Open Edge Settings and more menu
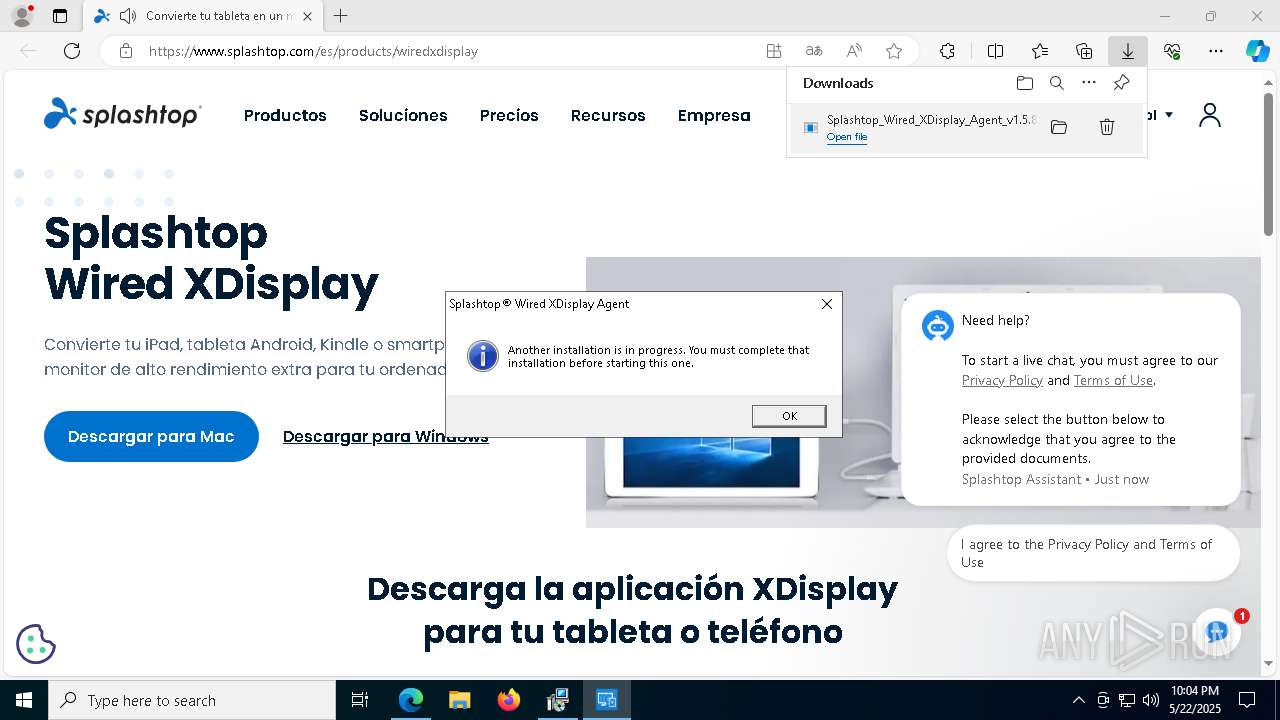 (1216, 51)
